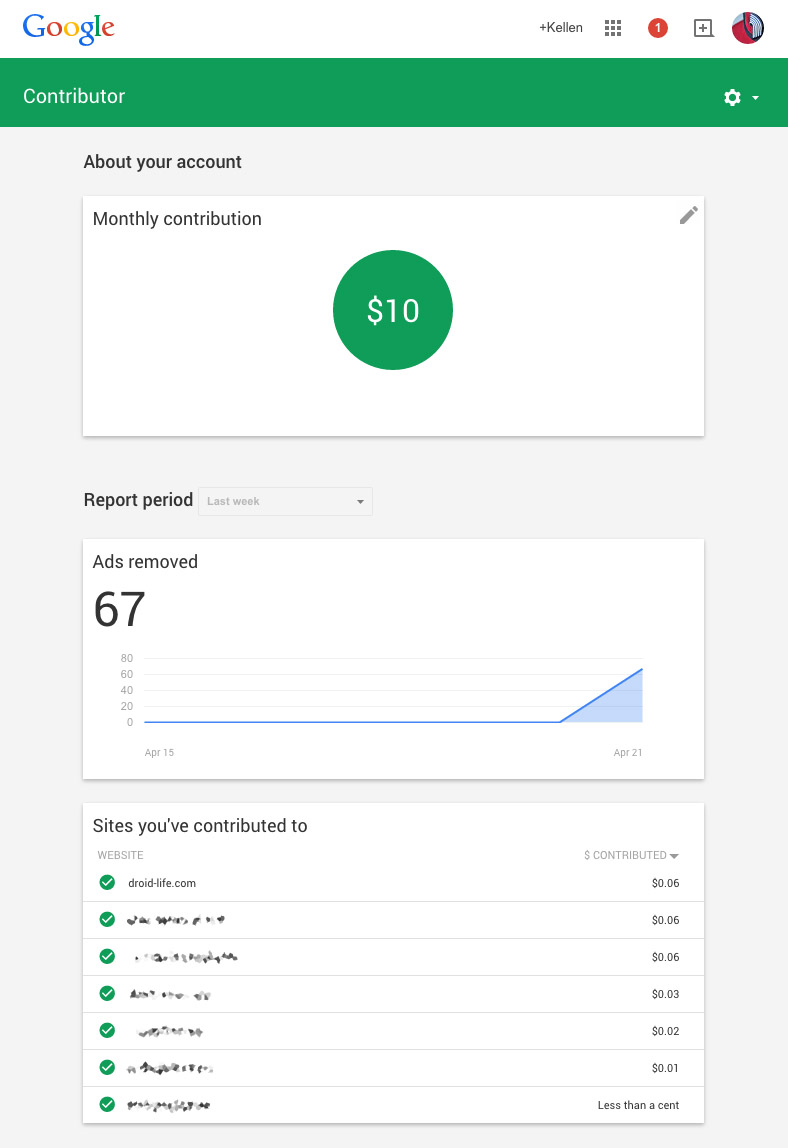
Task: Edit monthly contribution with pencil icon
Action: tap(688, 215)
